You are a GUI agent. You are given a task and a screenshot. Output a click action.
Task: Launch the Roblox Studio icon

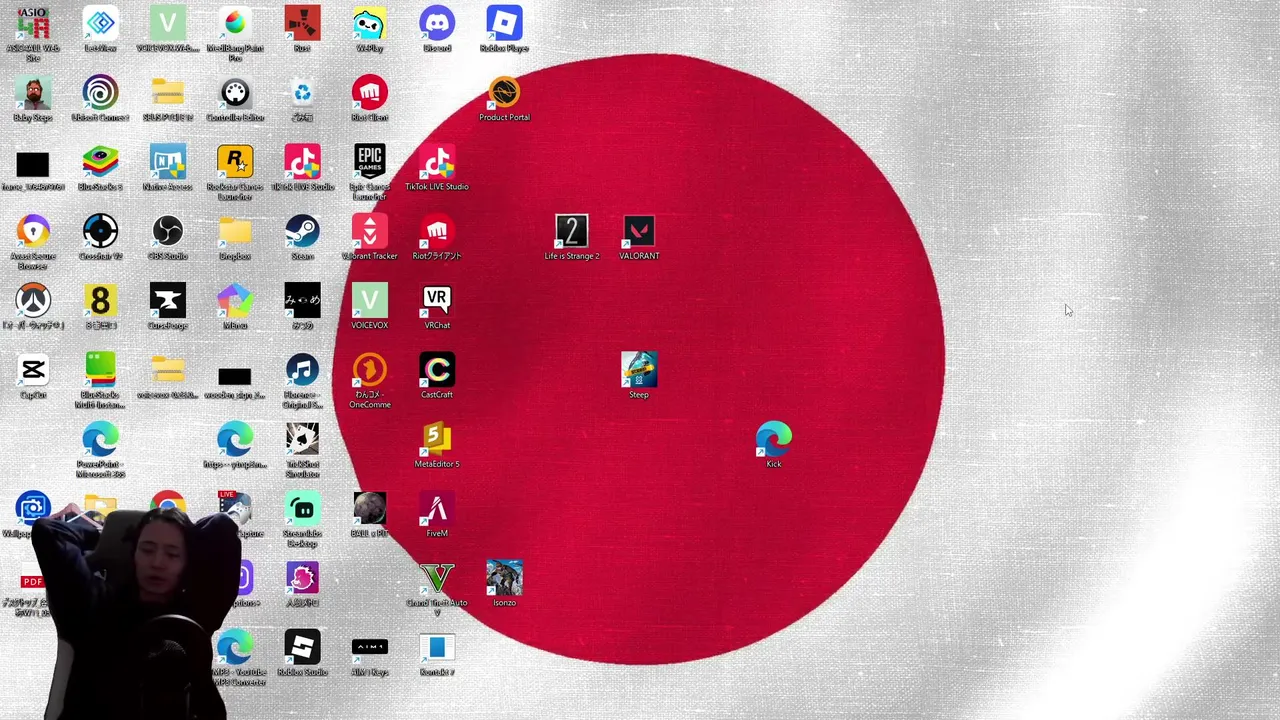302,648
